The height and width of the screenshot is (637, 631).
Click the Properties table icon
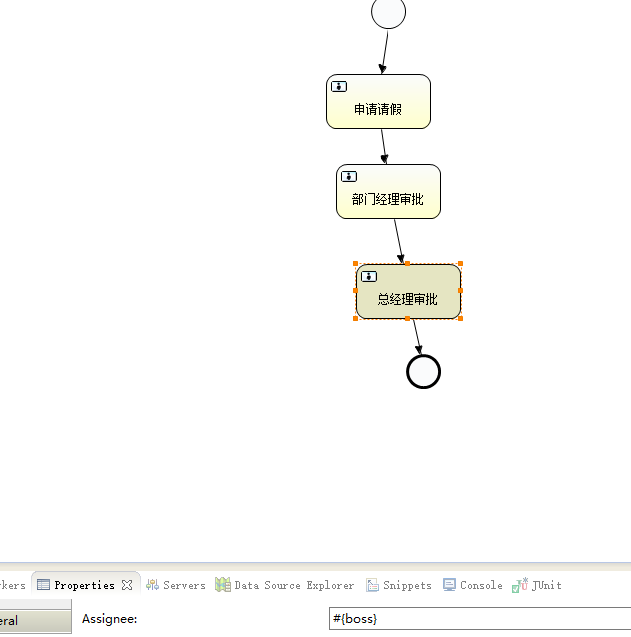[x=43, y=585]
